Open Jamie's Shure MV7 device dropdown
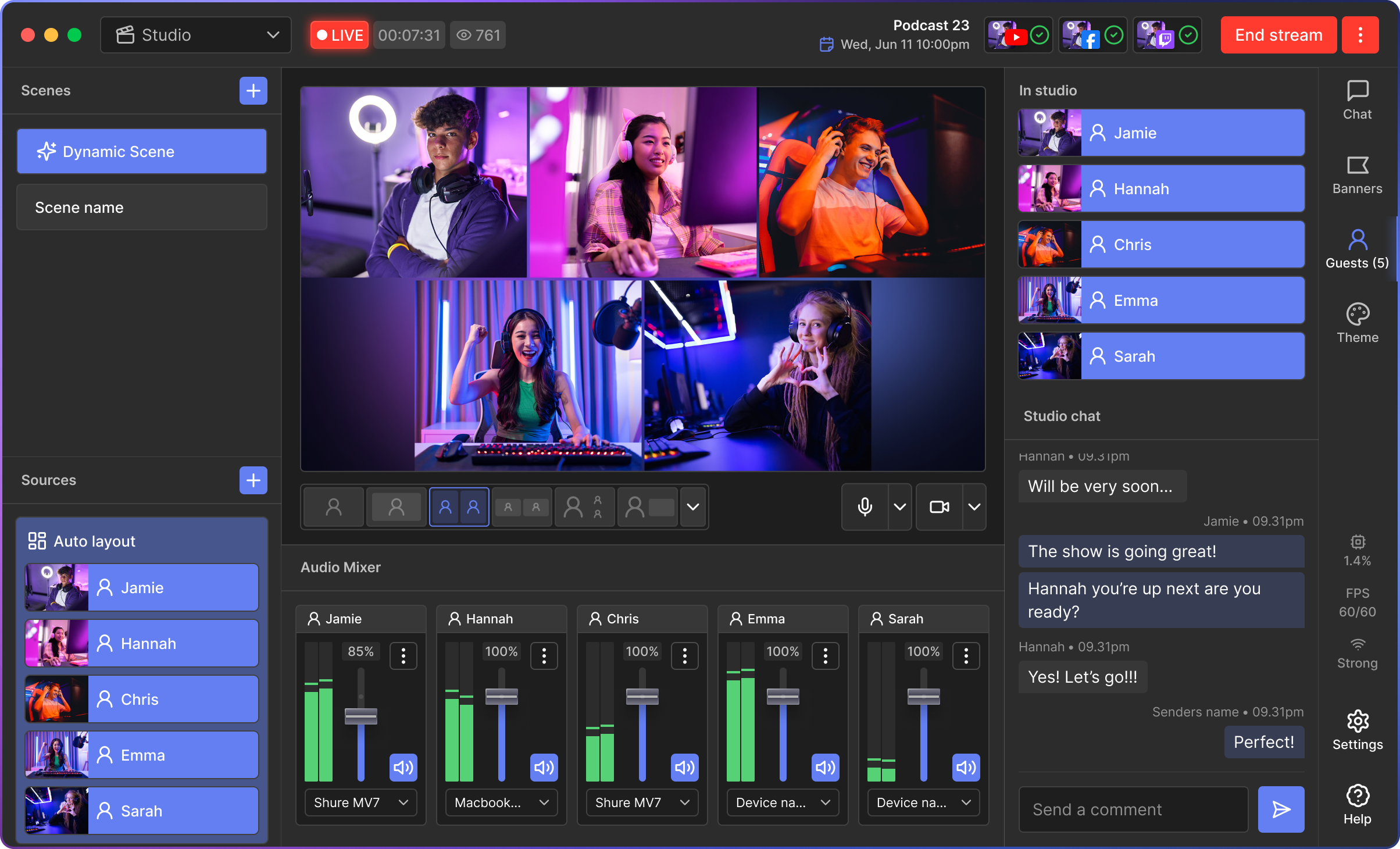 click(x=360, y=802)
